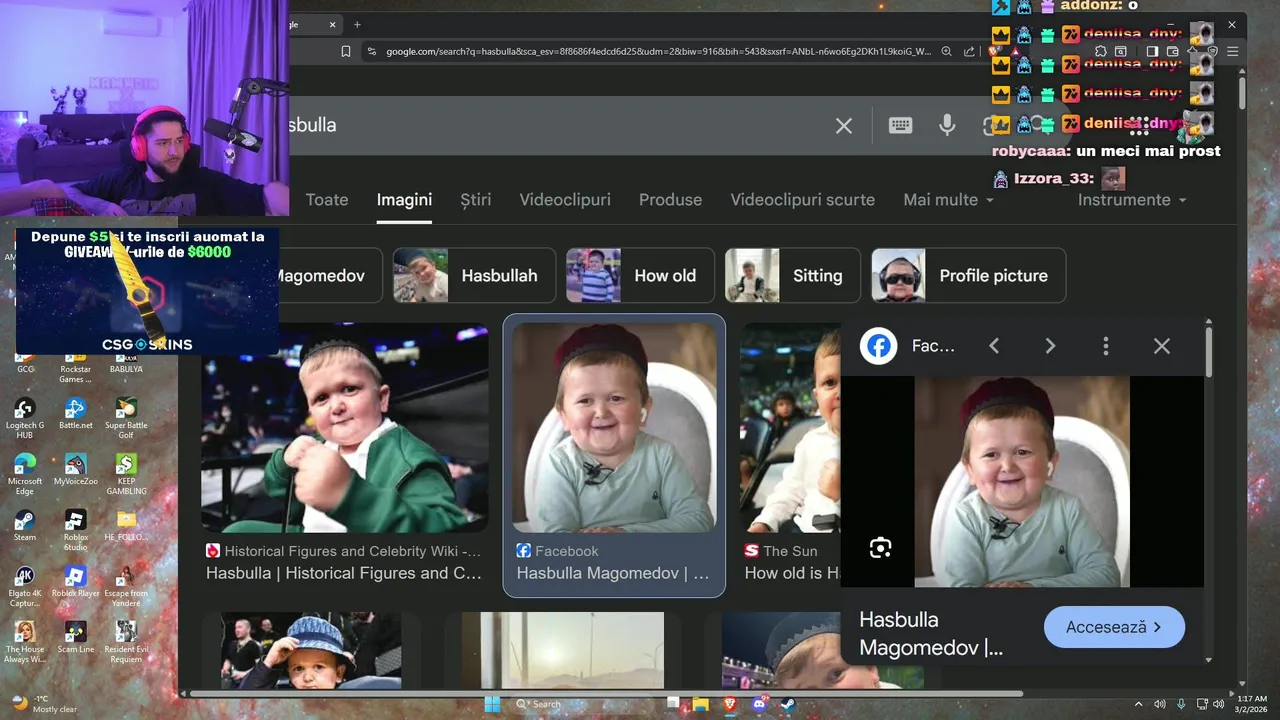Screen dimensions: 1280x720
Task: Open Roblox Studio desktop shortcut
Action: tap(76, 530)
